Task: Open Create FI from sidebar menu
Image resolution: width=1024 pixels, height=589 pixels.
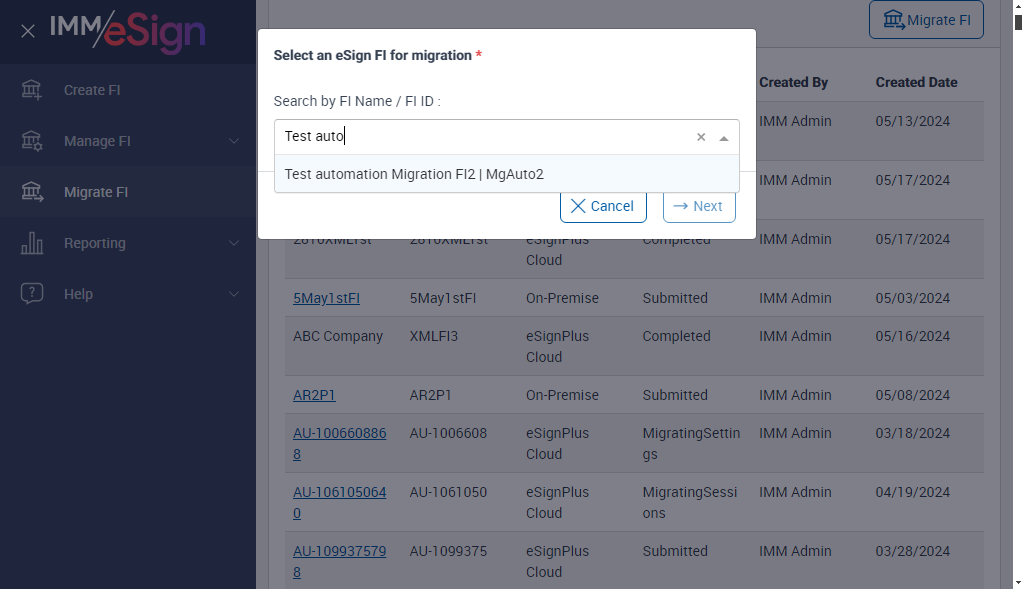Action: (92, 90)
